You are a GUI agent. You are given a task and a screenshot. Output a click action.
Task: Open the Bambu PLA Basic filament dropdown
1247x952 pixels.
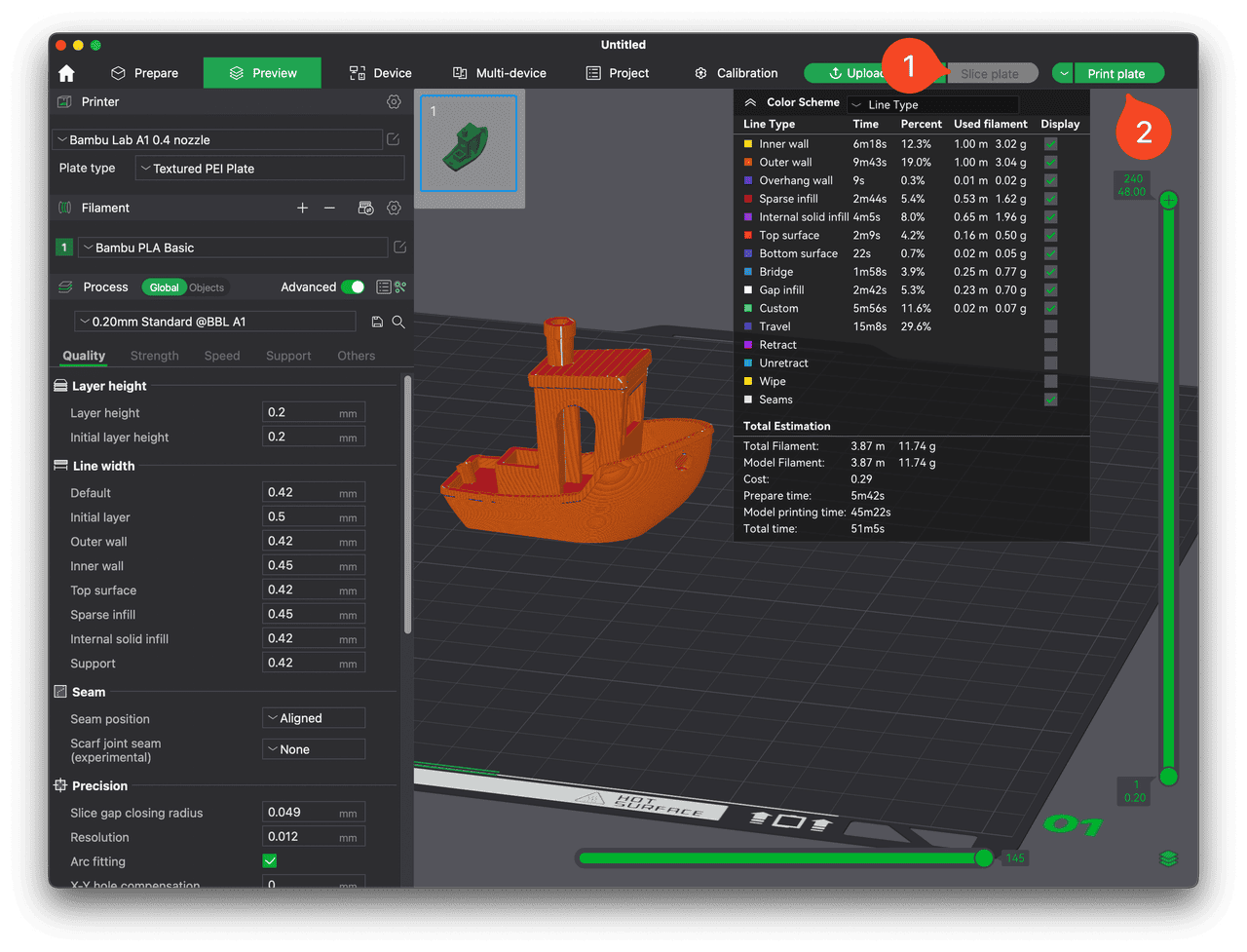[233, 248]
